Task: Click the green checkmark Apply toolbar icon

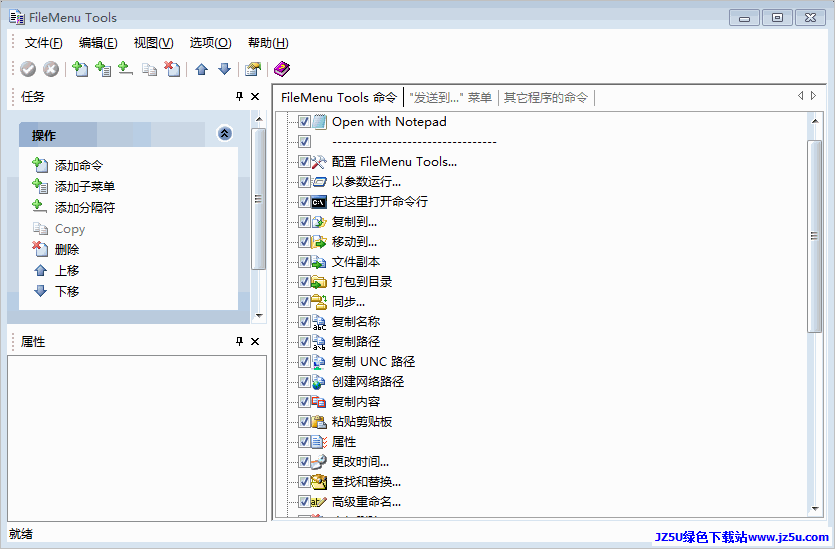Action: tap(28, 69)
